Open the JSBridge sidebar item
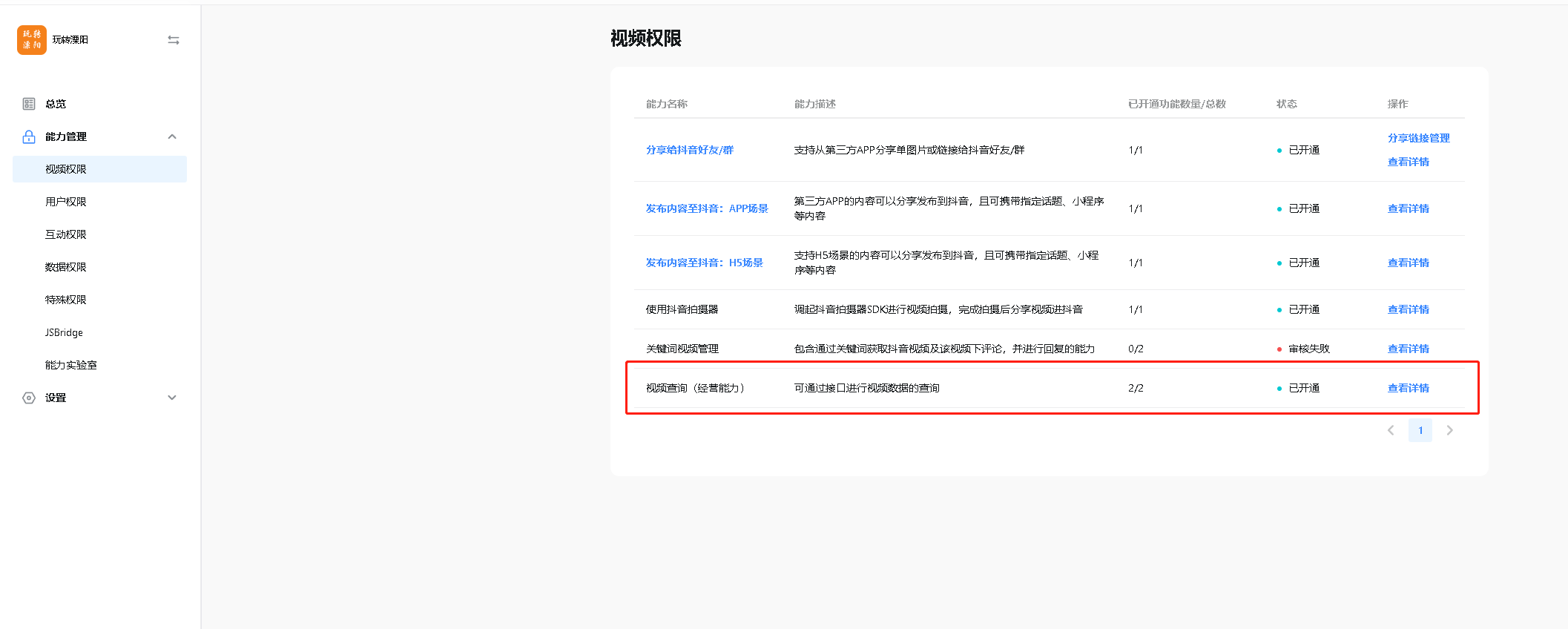 pyautogui.click(x=64, y=332)
